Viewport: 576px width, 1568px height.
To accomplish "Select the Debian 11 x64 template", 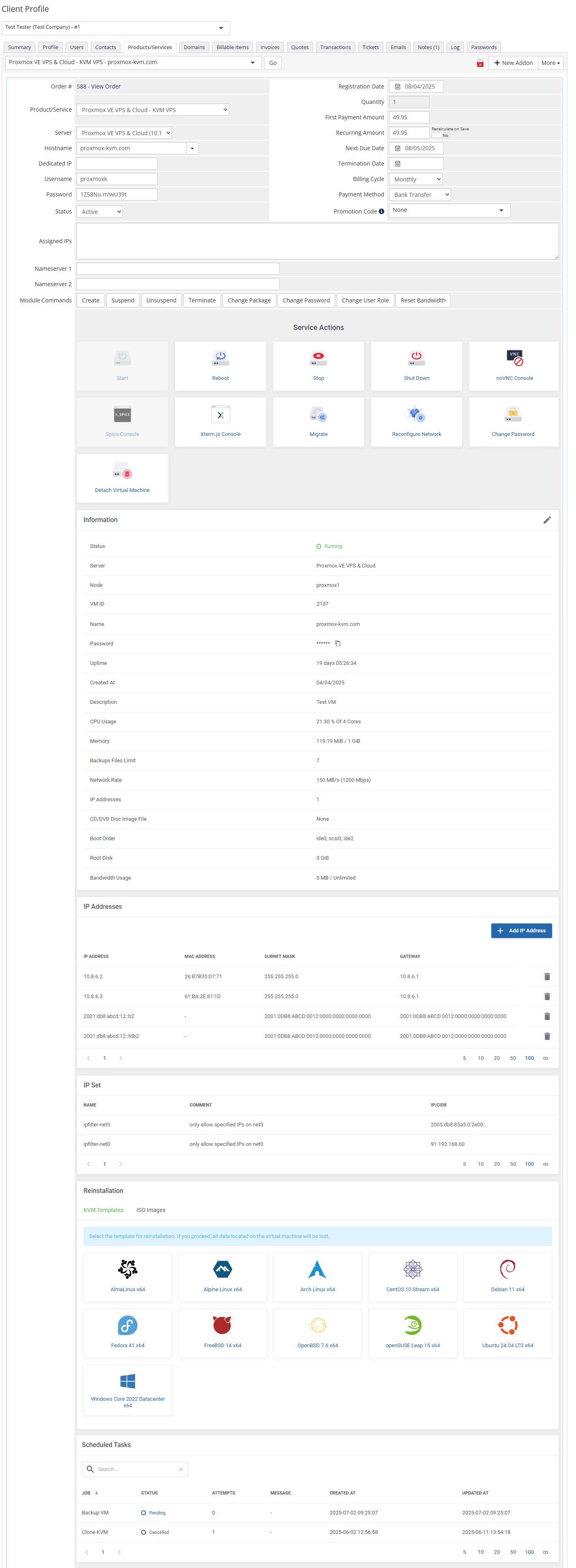I will pyautogui.click(x=507, y=1277).
